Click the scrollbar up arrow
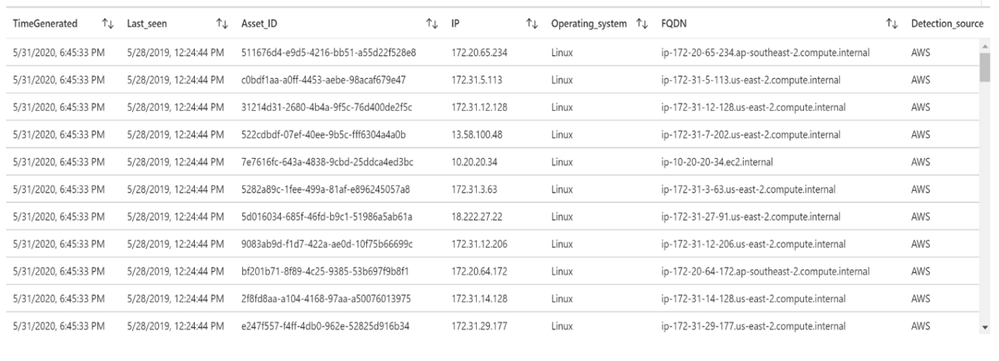 coord(985,46)
